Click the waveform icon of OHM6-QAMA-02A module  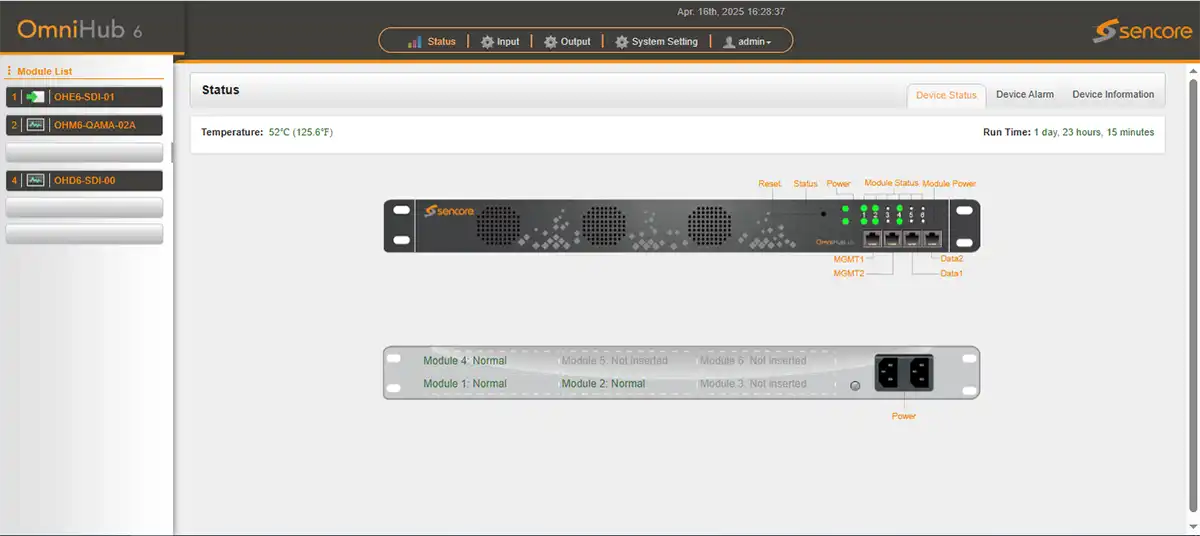(35, 125)
